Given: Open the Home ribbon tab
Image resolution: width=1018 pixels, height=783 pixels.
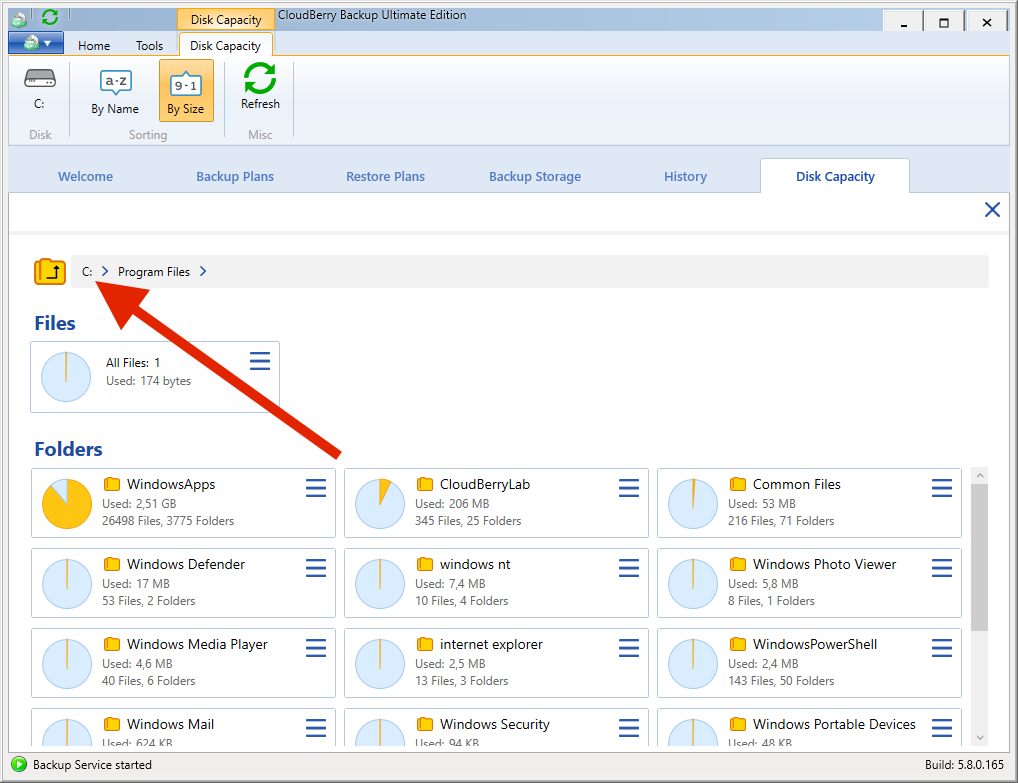Looking at the screenshot, I should click(94, 45).
